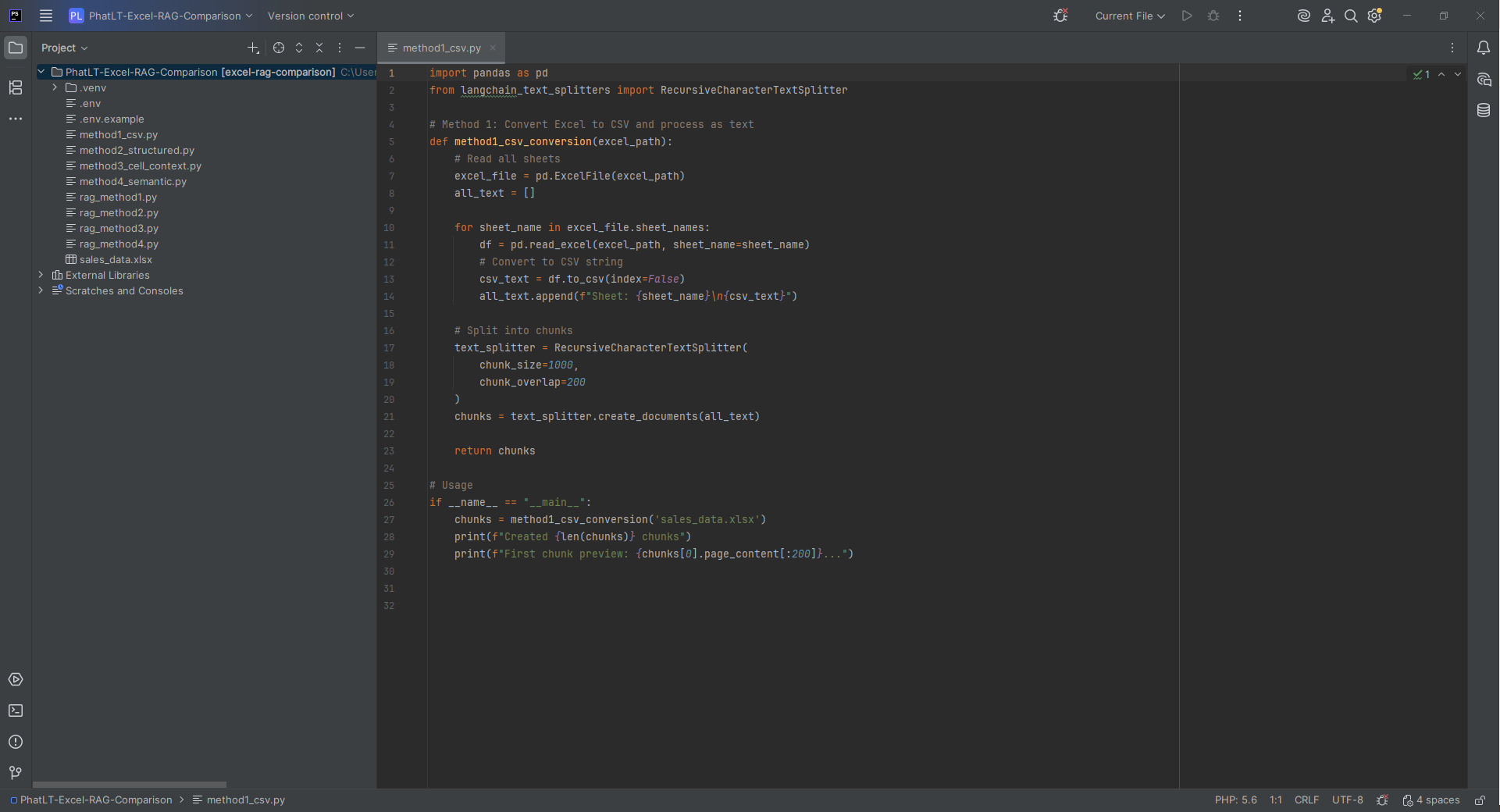Open the Problems tool window
Screen dimensions: 1500x812
click(x=16, y=743)
